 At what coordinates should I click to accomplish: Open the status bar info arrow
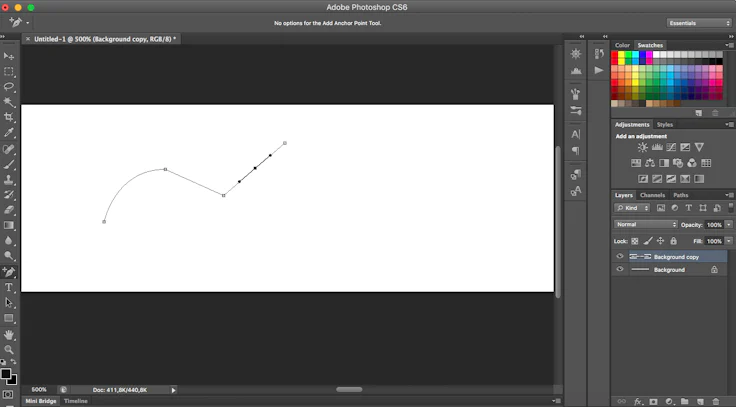tap(173, 390)
